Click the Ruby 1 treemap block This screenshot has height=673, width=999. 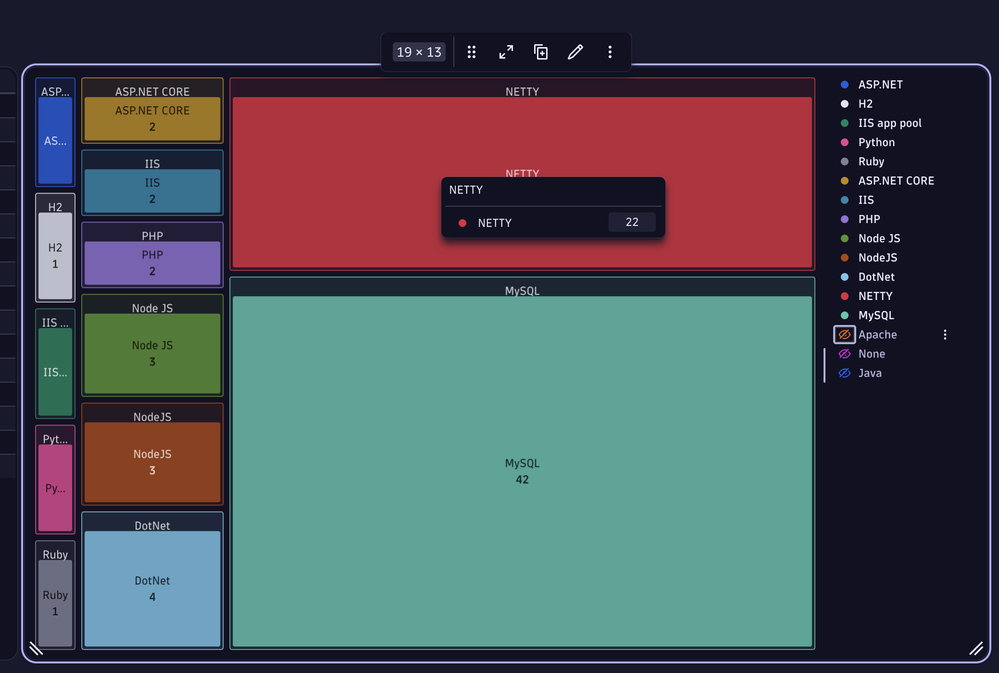pyautogui.click(x=55, y=603)
